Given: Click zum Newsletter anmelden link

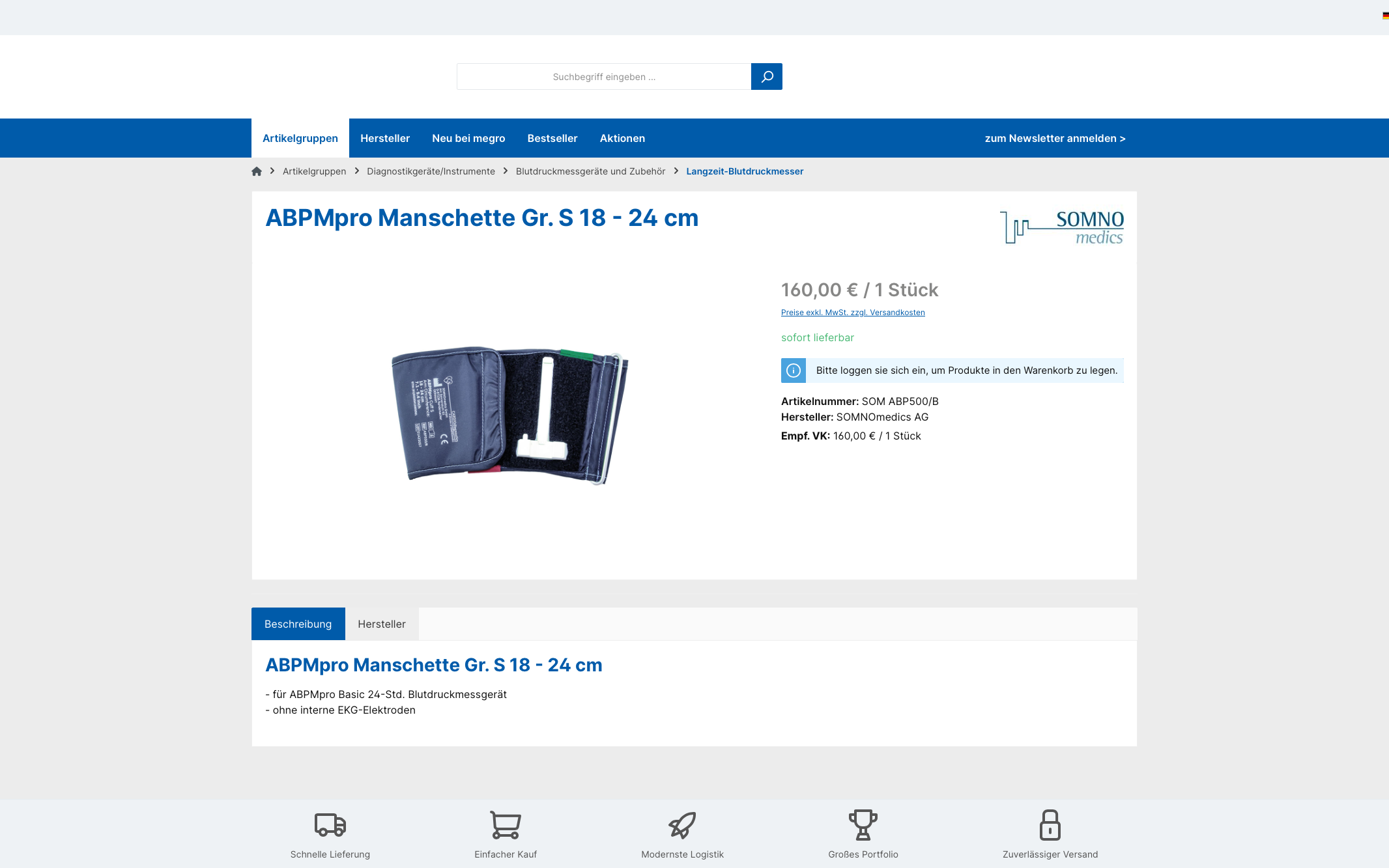Looking at the screenshot, I should click(x=1055, y=138).
